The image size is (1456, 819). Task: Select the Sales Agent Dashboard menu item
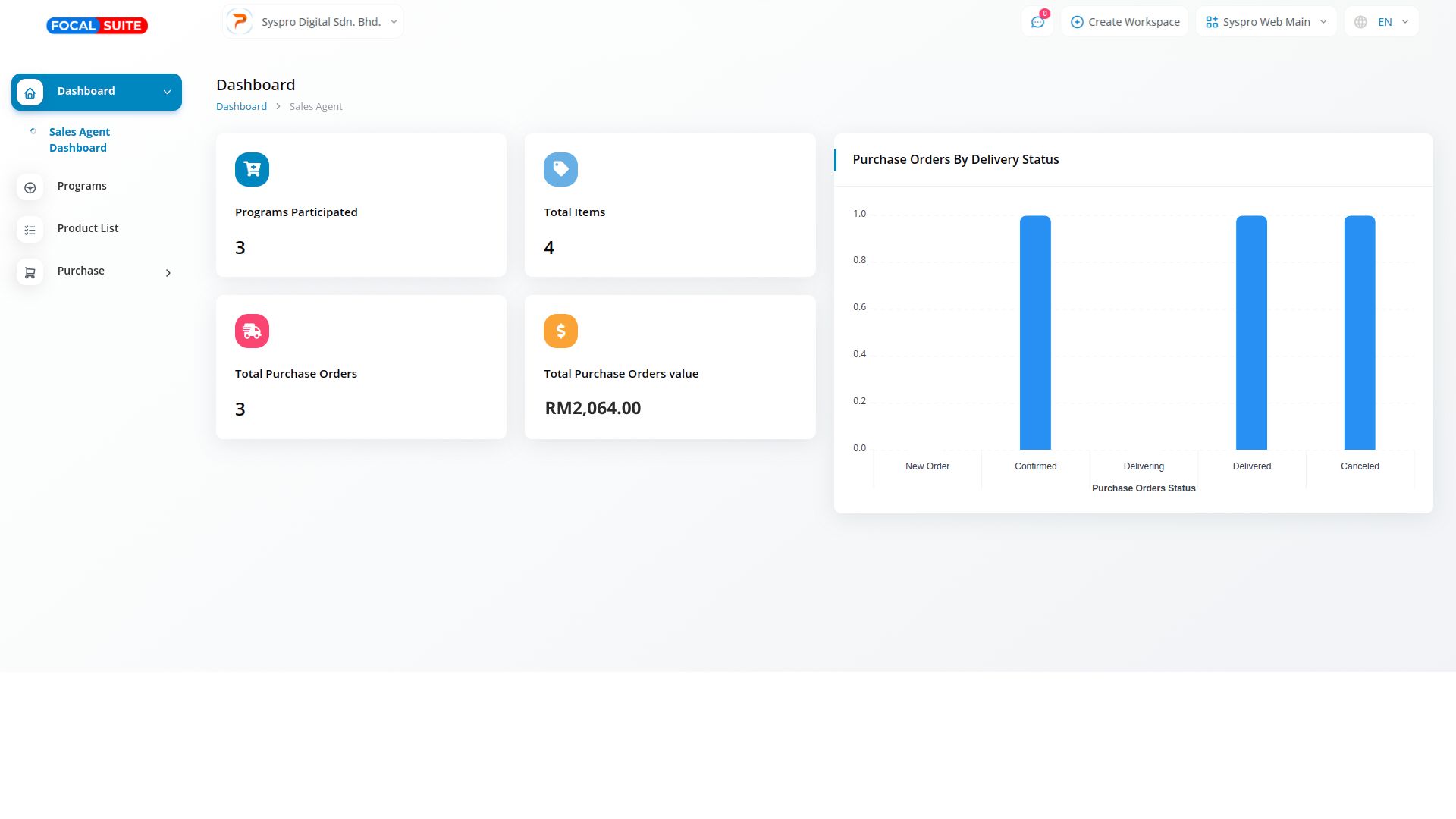click(x=79, y=140)
